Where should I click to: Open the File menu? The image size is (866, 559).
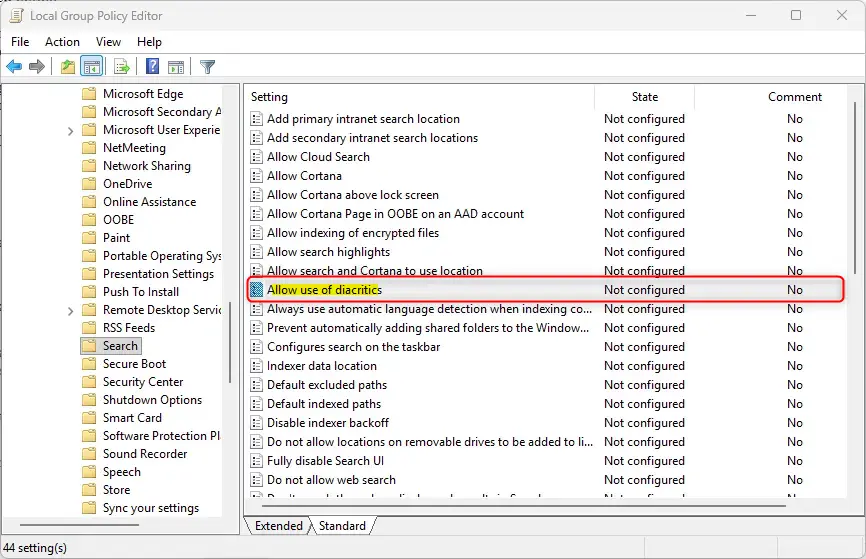pos(20,42)
